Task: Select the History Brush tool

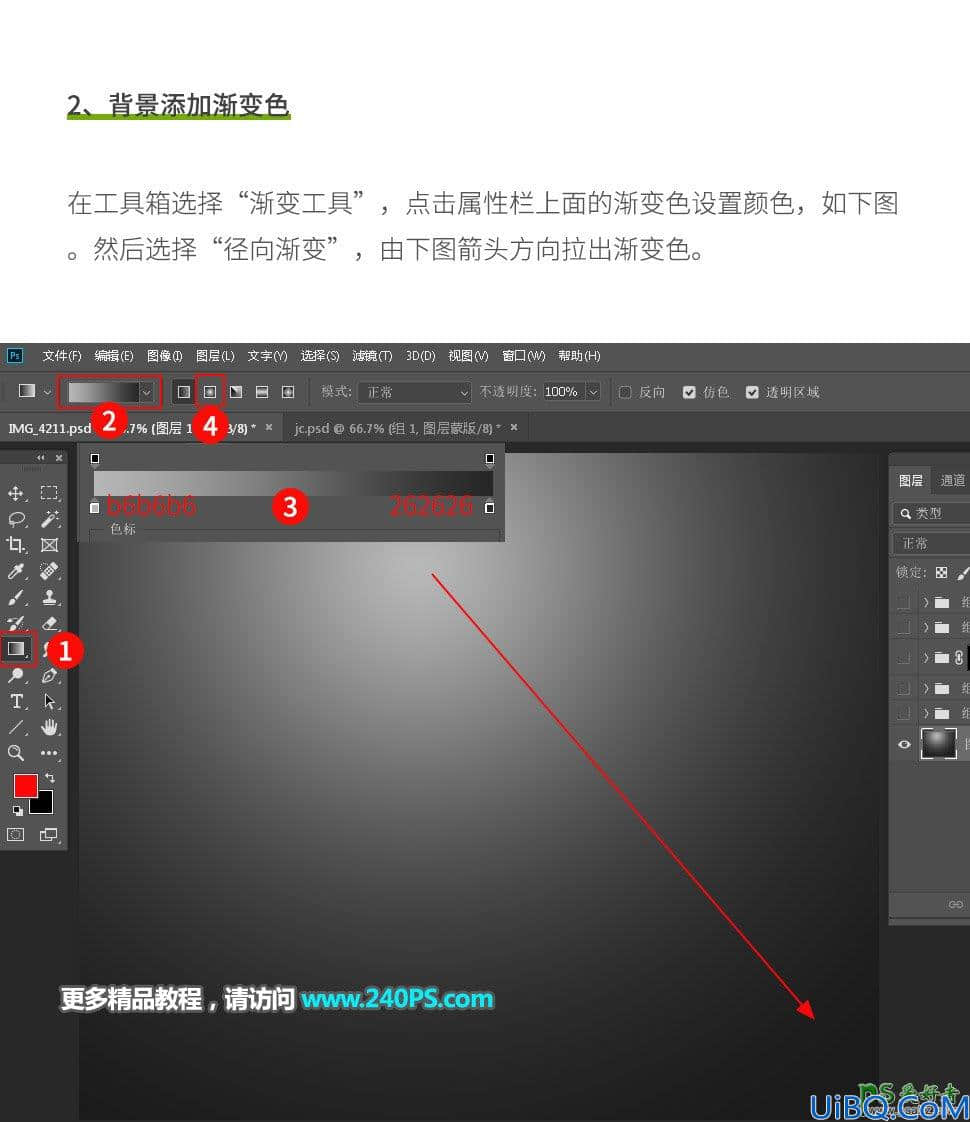Action: point(15,623)
